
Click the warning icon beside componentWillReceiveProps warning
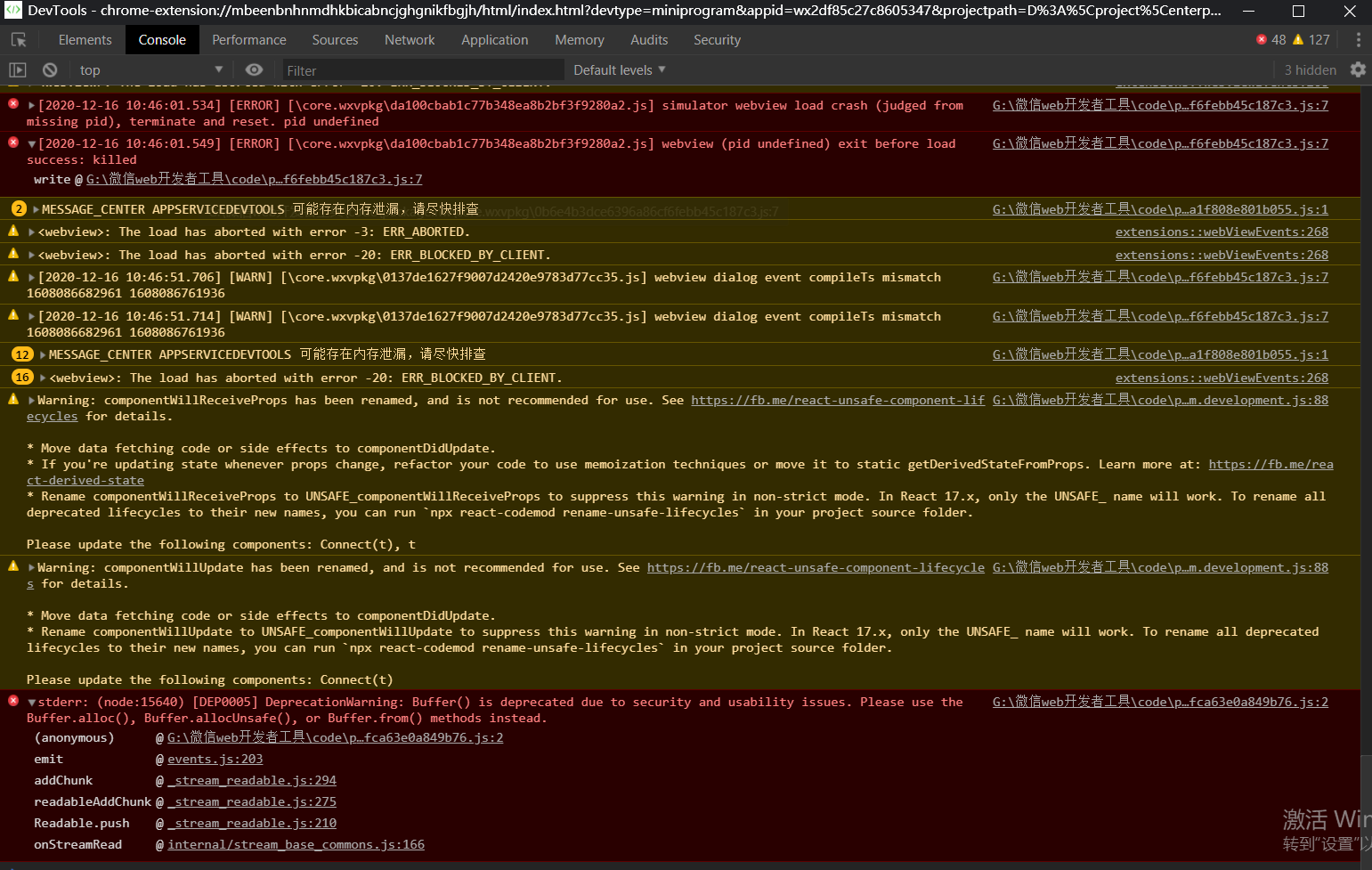pos(13,399)
